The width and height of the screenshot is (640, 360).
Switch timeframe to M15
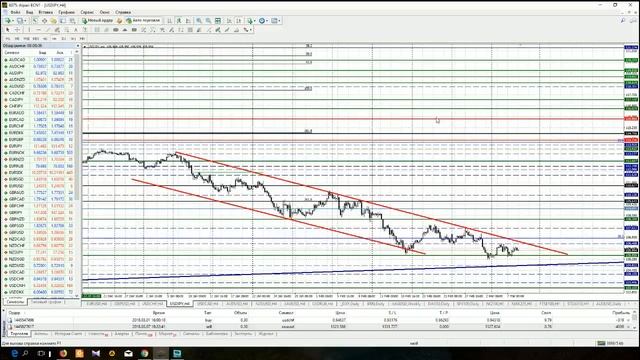click(x=27, y=39)
